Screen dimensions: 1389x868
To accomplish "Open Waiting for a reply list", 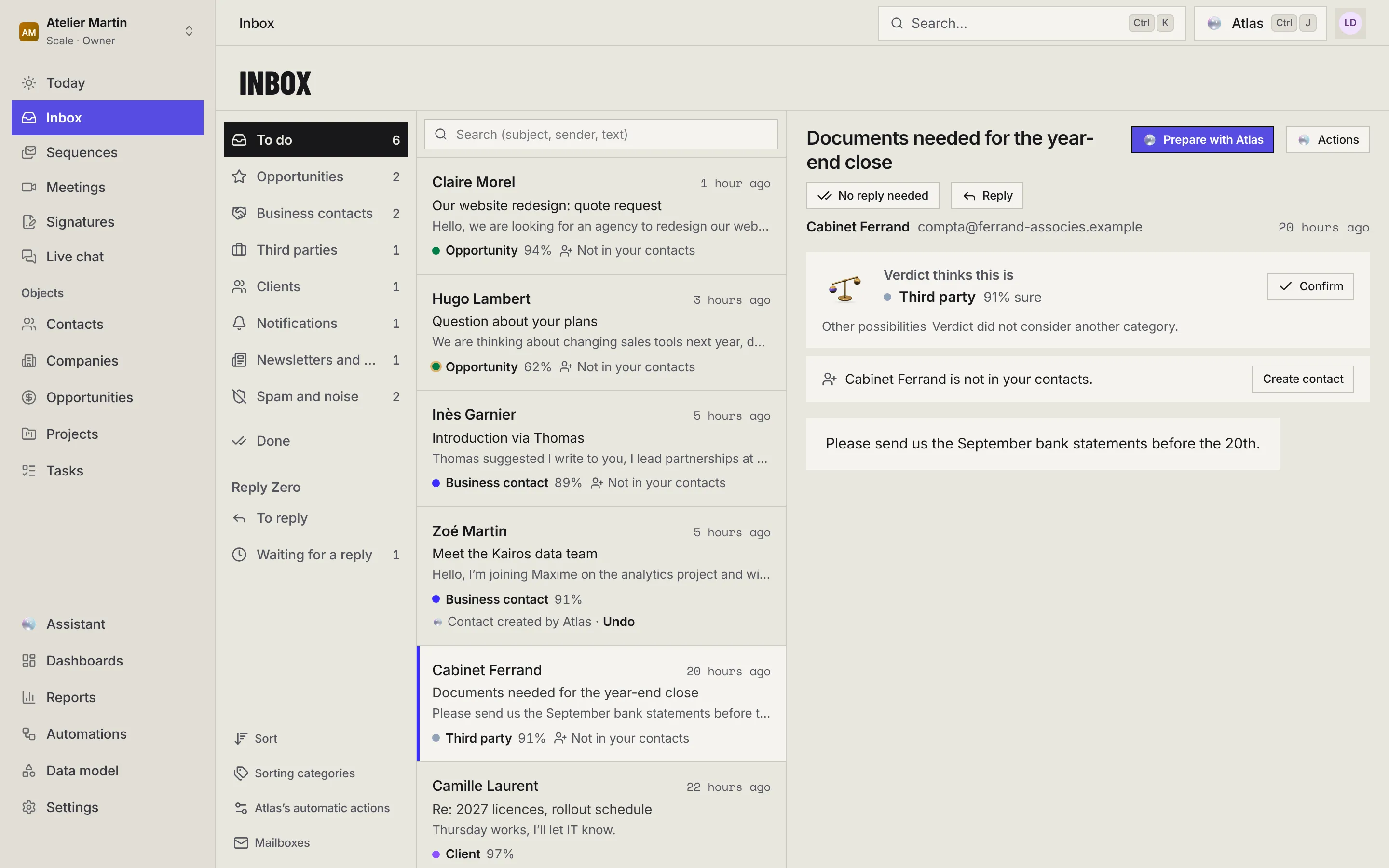I will pyautogui.click(x=316, y=555).
